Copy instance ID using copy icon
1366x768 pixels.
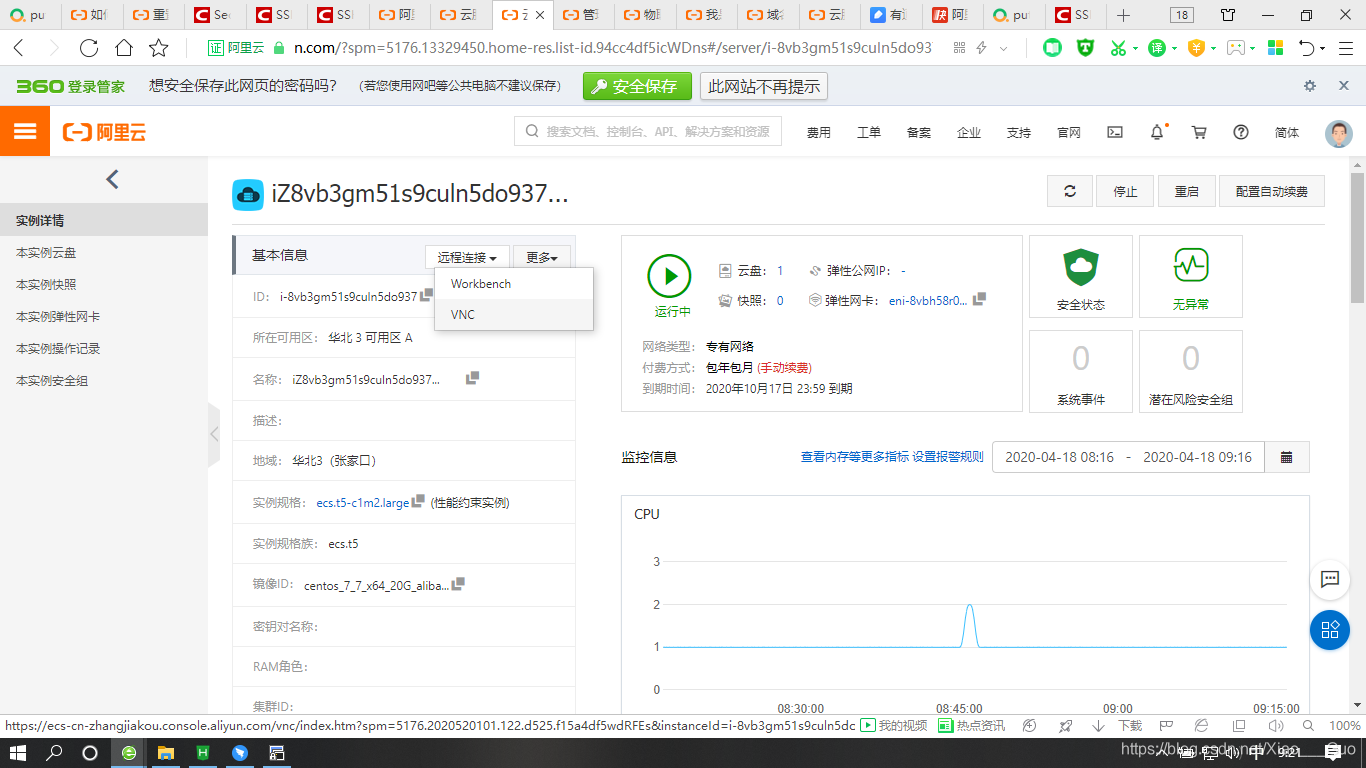point(427,295)
